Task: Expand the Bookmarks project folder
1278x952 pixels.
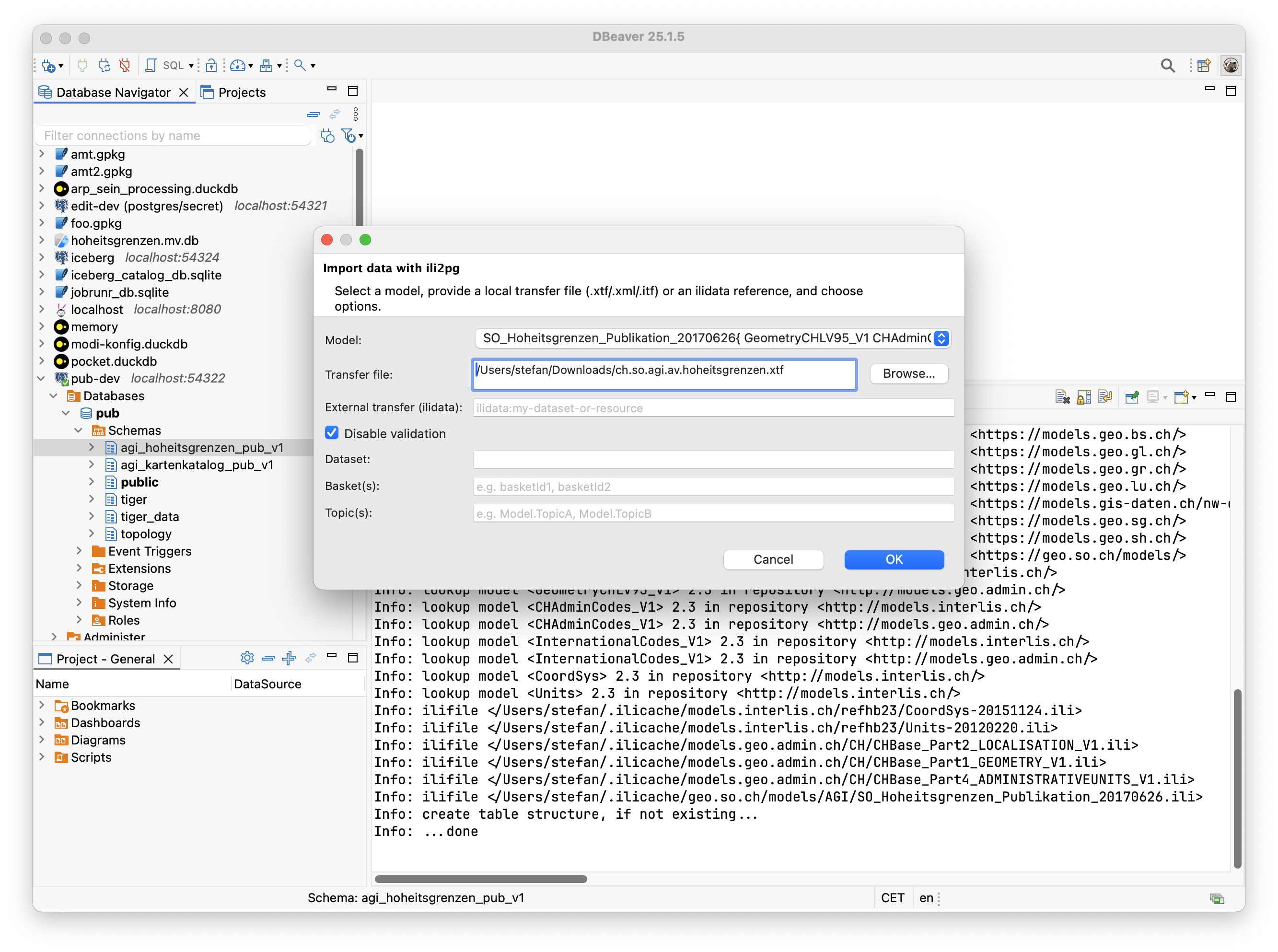Action: click(x=41, y=705)
